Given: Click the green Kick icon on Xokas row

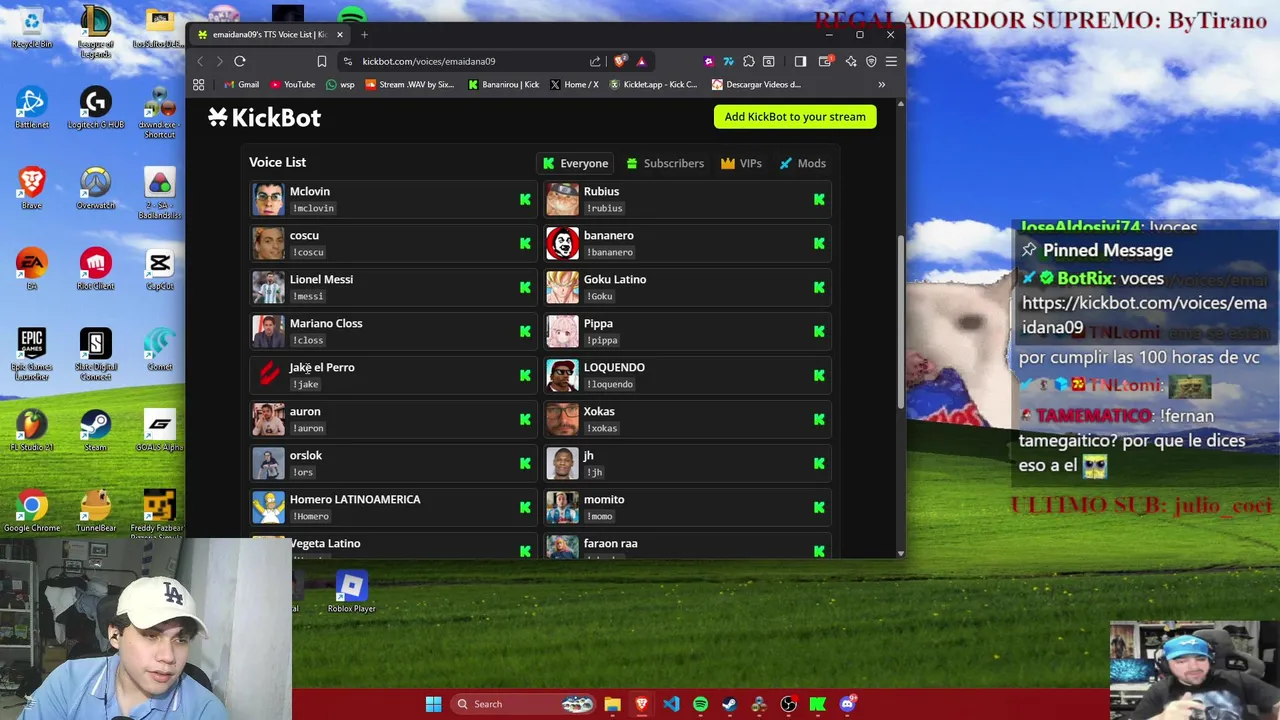Looking at the screenshot, I should (x=819, y=419).
